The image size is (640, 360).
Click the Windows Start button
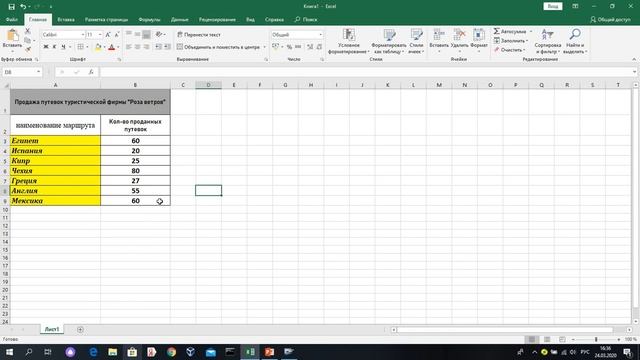9,352
